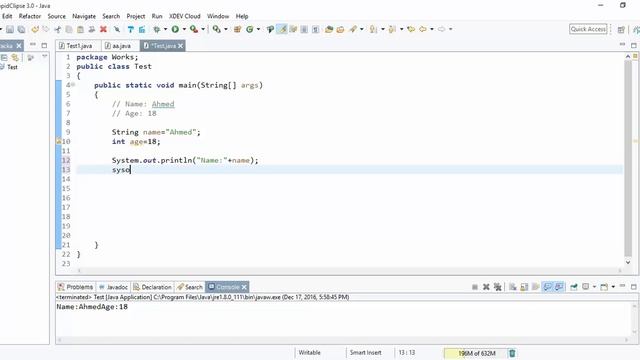
Task: Click the Terminate square icon in Console
Action: 475,287
